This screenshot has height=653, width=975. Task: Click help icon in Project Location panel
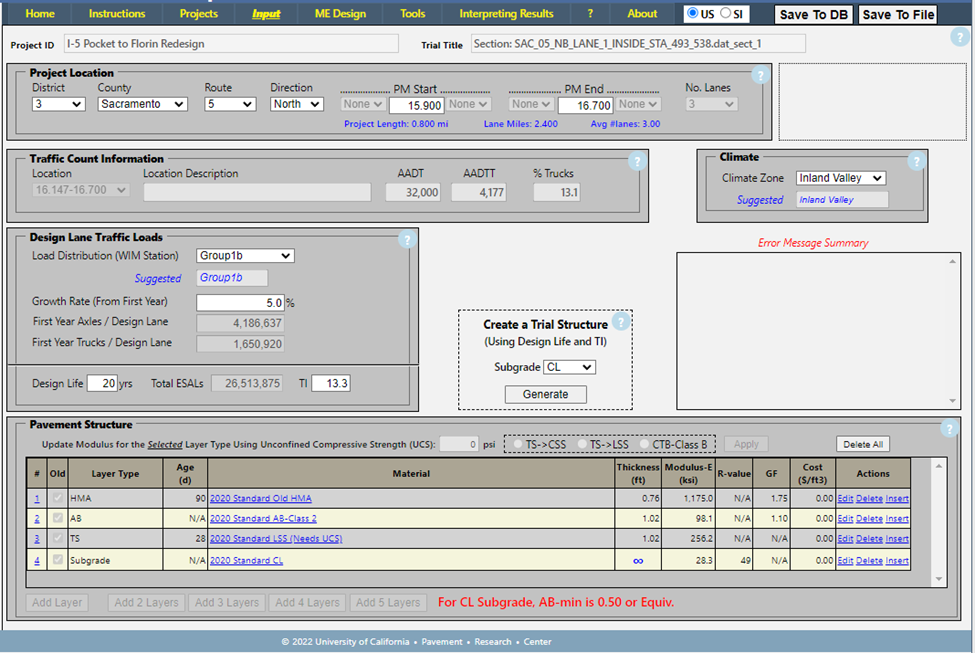[759, 75]
